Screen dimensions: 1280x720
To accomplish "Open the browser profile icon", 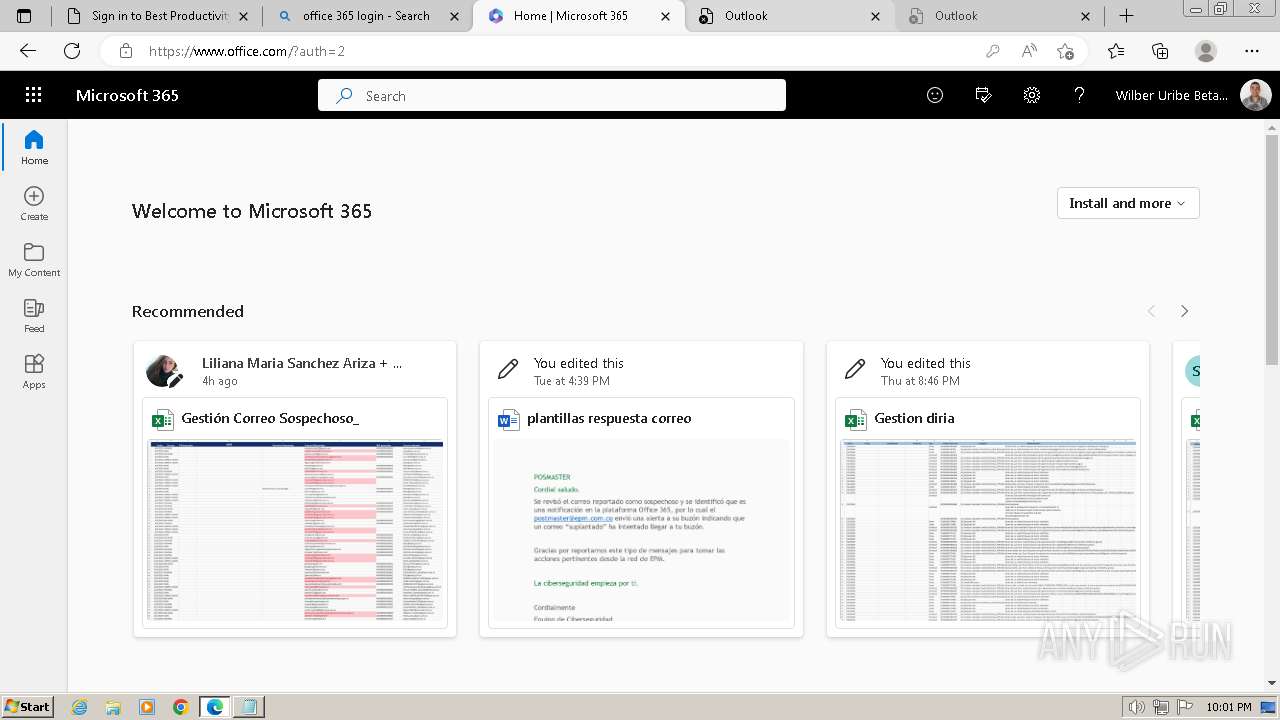I will tap(1206, 51).
